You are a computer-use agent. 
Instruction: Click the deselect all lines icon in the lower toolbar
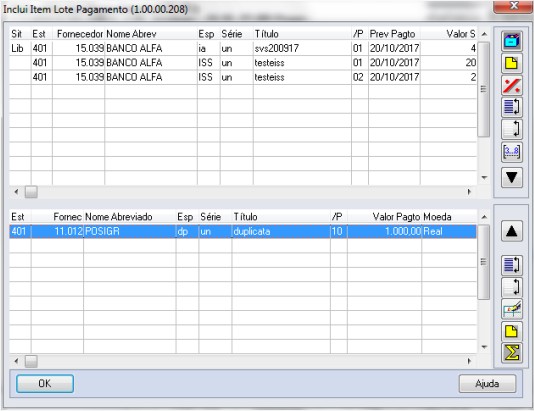click(512, 287)
